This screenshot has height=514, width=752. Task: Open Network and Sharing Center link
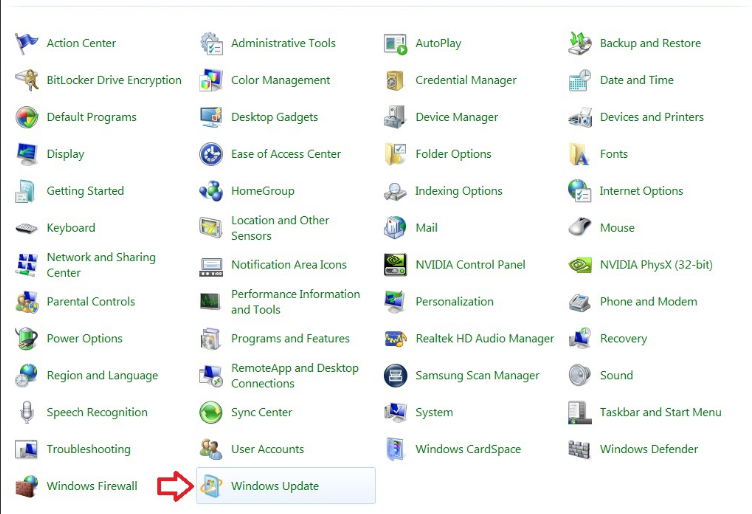point(101,265)
